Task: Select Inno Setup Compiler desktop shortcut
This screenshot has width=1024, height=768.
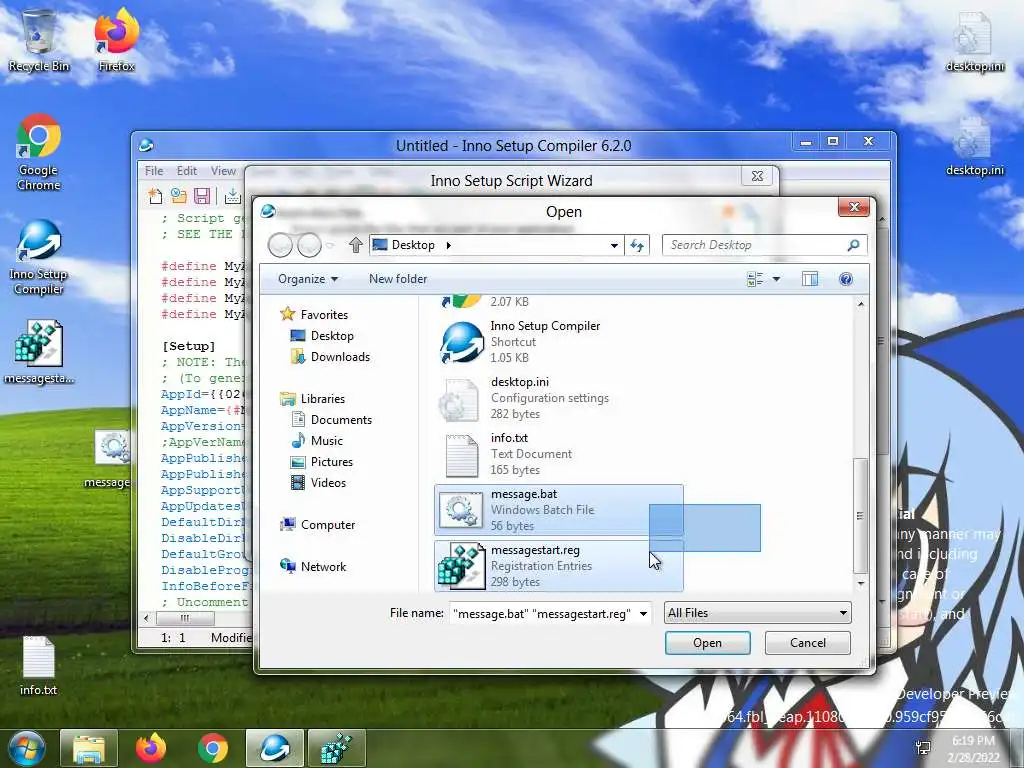Action: [39, 257]
